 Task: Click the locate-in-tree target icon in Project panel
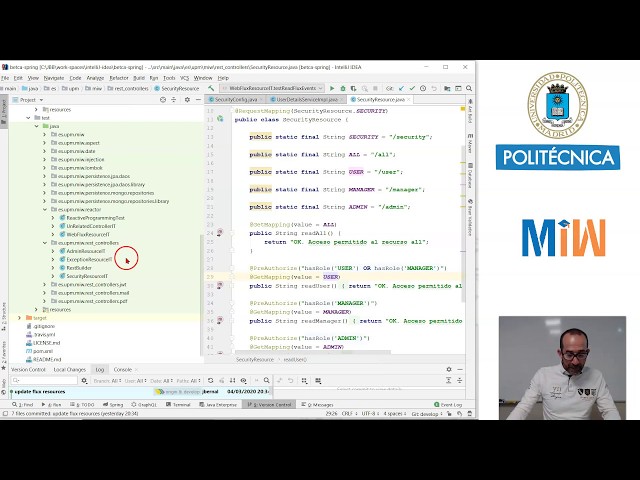(163, 100)
